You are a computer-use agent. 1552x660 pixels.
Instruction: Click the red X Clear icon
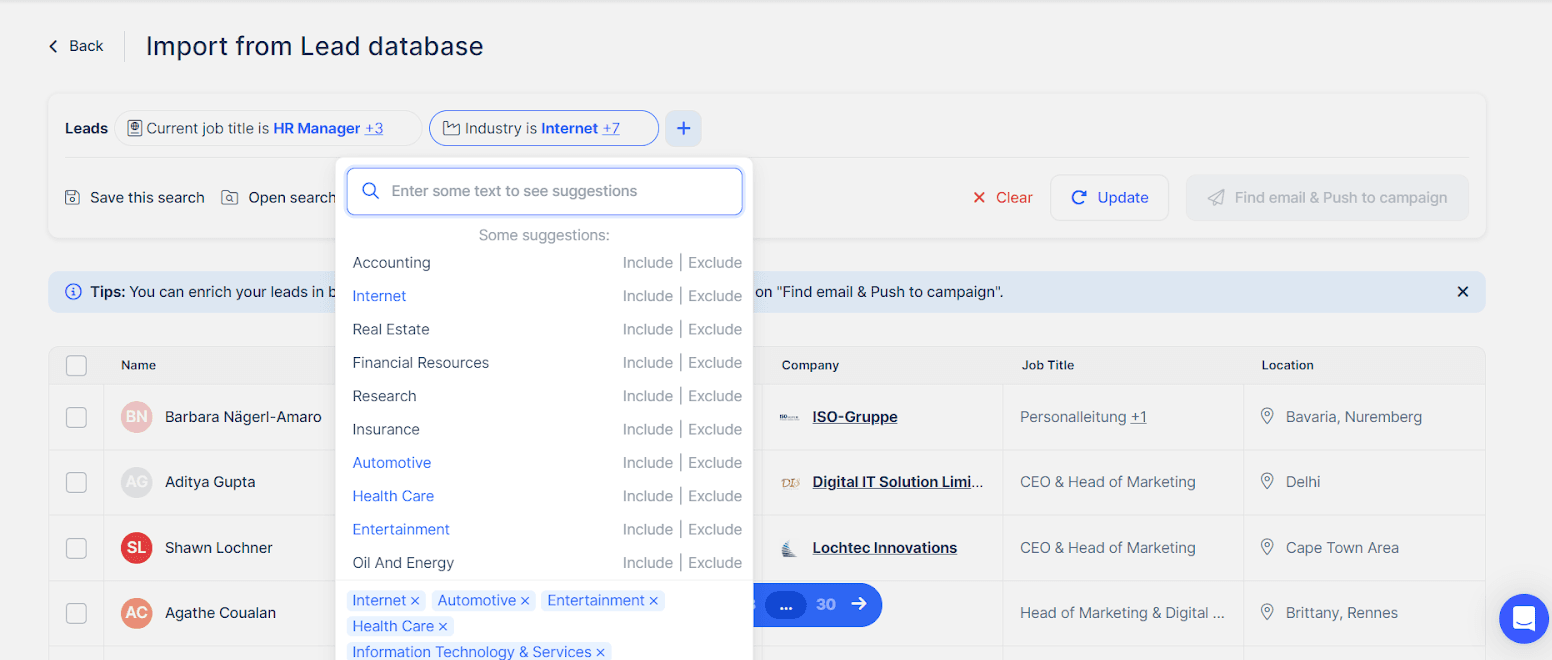click(978, 197)
